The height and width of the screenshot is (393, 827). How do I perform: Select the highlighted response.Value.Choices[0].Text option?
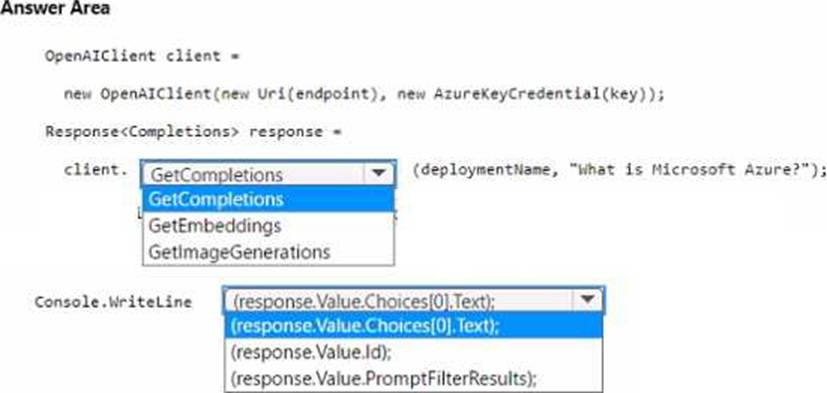point(413,327)
